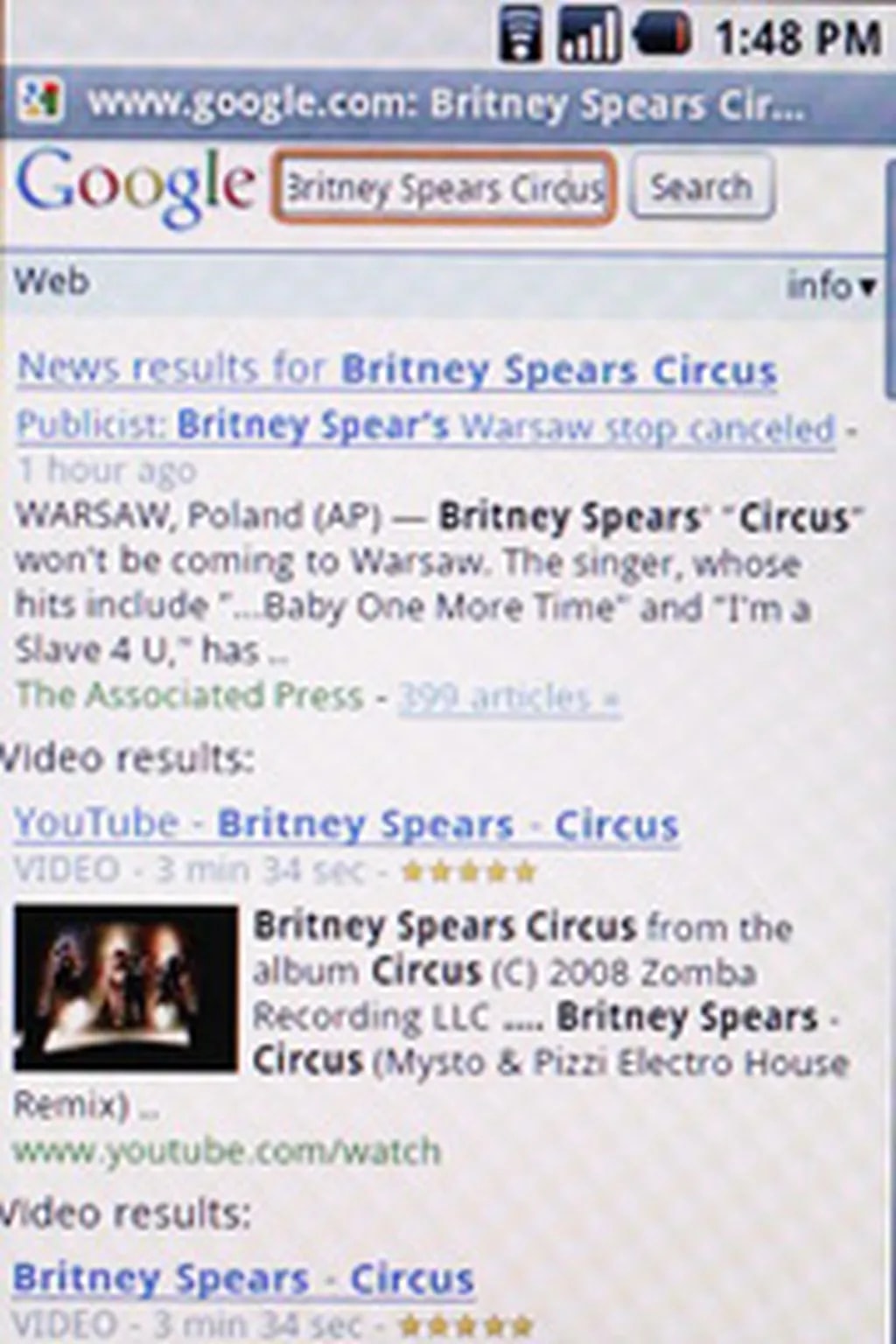
Task: Open the 399 articles link
Action: coord(509,697)
